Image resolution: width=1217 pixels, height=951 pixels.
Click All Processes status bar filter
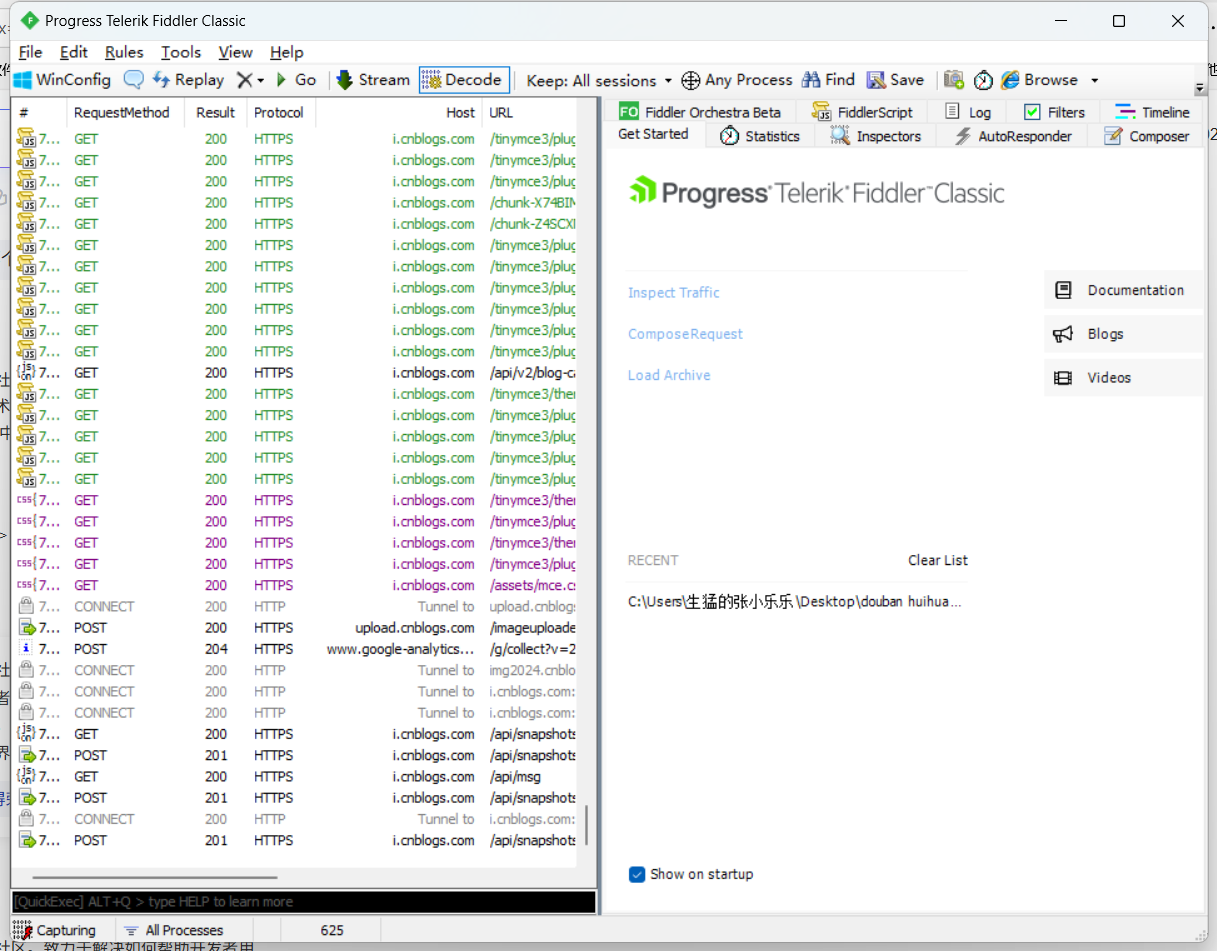click(x=174, y=930)
